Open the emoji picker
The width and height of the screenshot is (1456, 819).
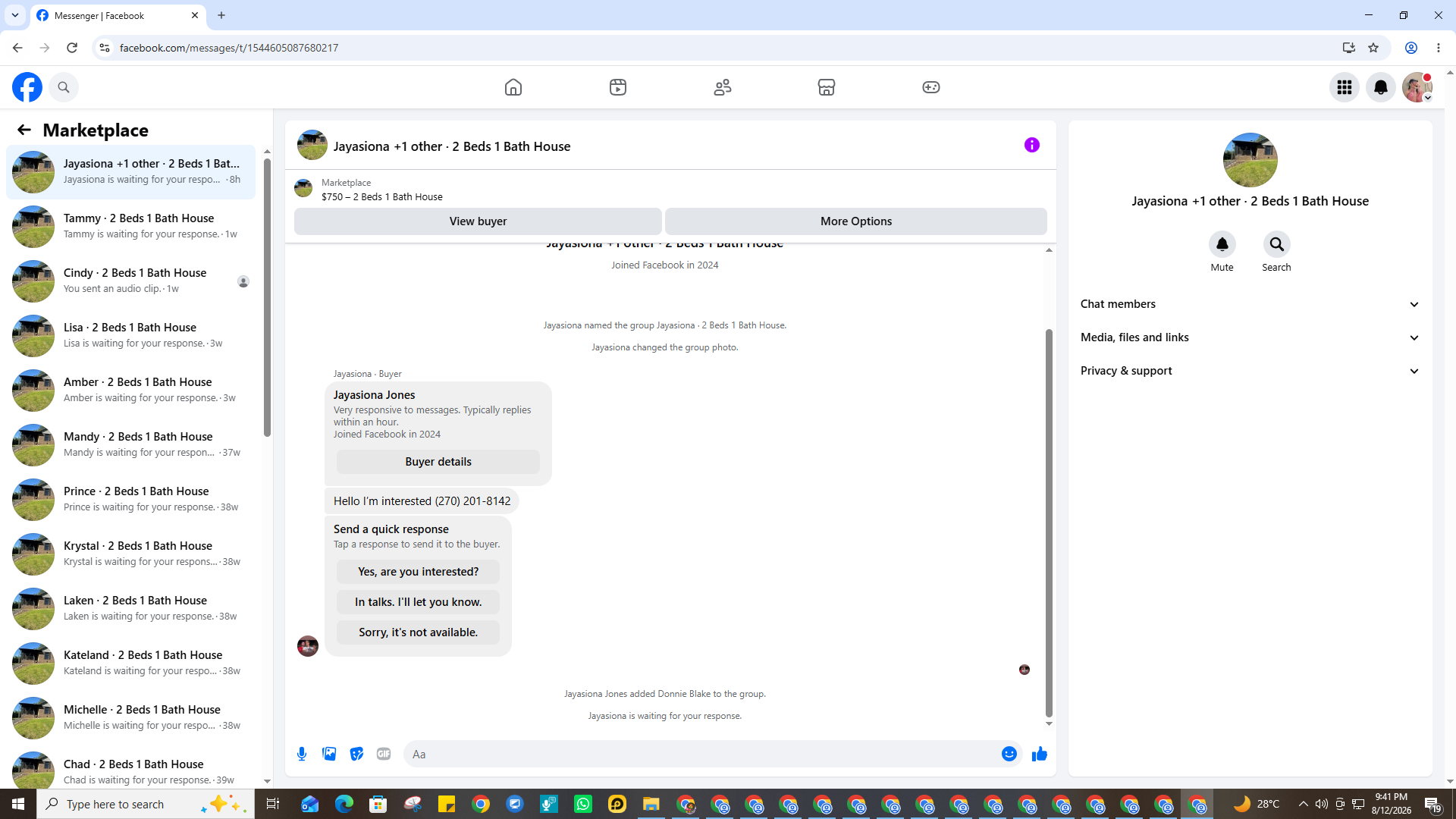coord(1009,754)
